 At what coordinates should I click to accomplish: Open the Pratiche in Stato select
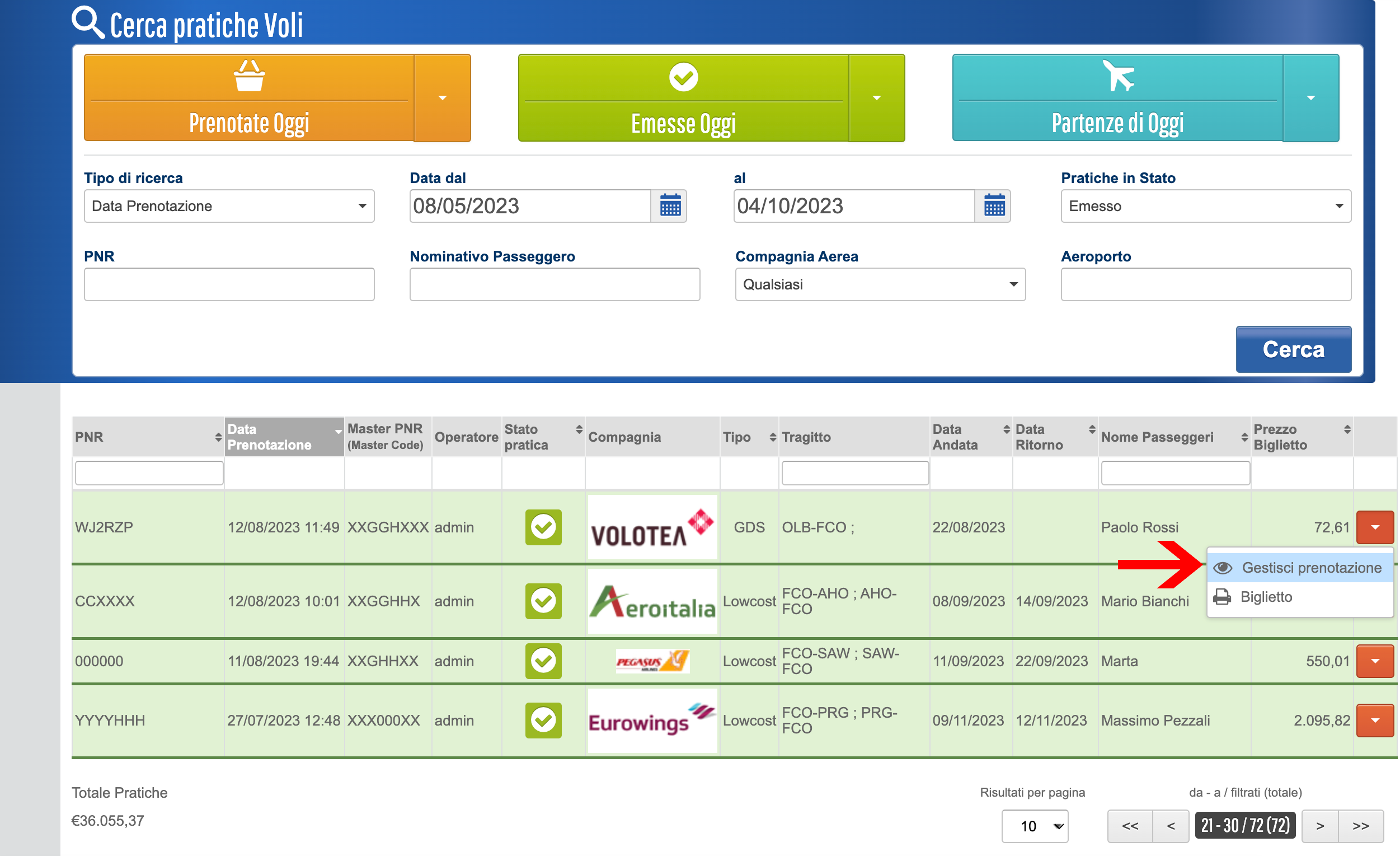[1205, 206]
